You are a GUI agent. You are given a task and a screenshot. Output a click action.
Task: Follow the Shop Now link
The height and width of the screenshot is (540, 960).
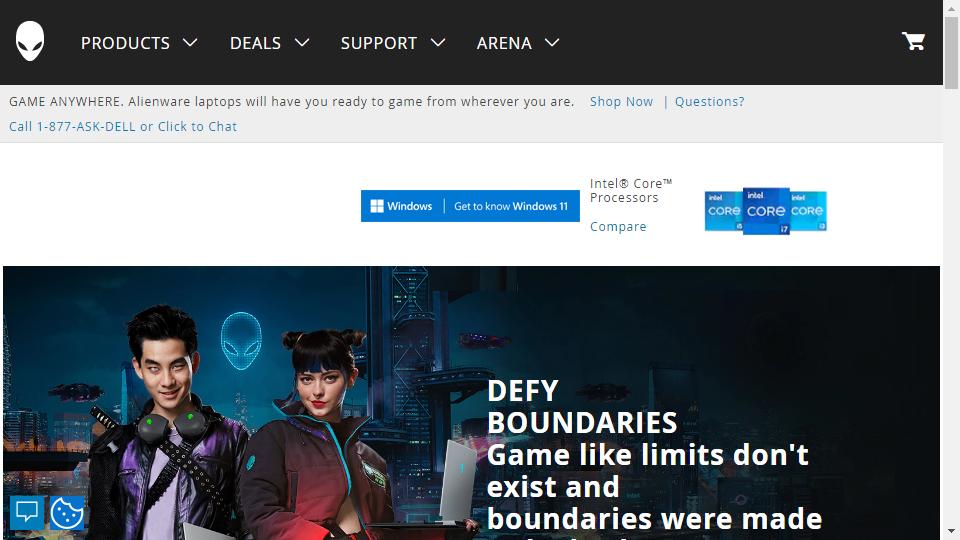621,102
